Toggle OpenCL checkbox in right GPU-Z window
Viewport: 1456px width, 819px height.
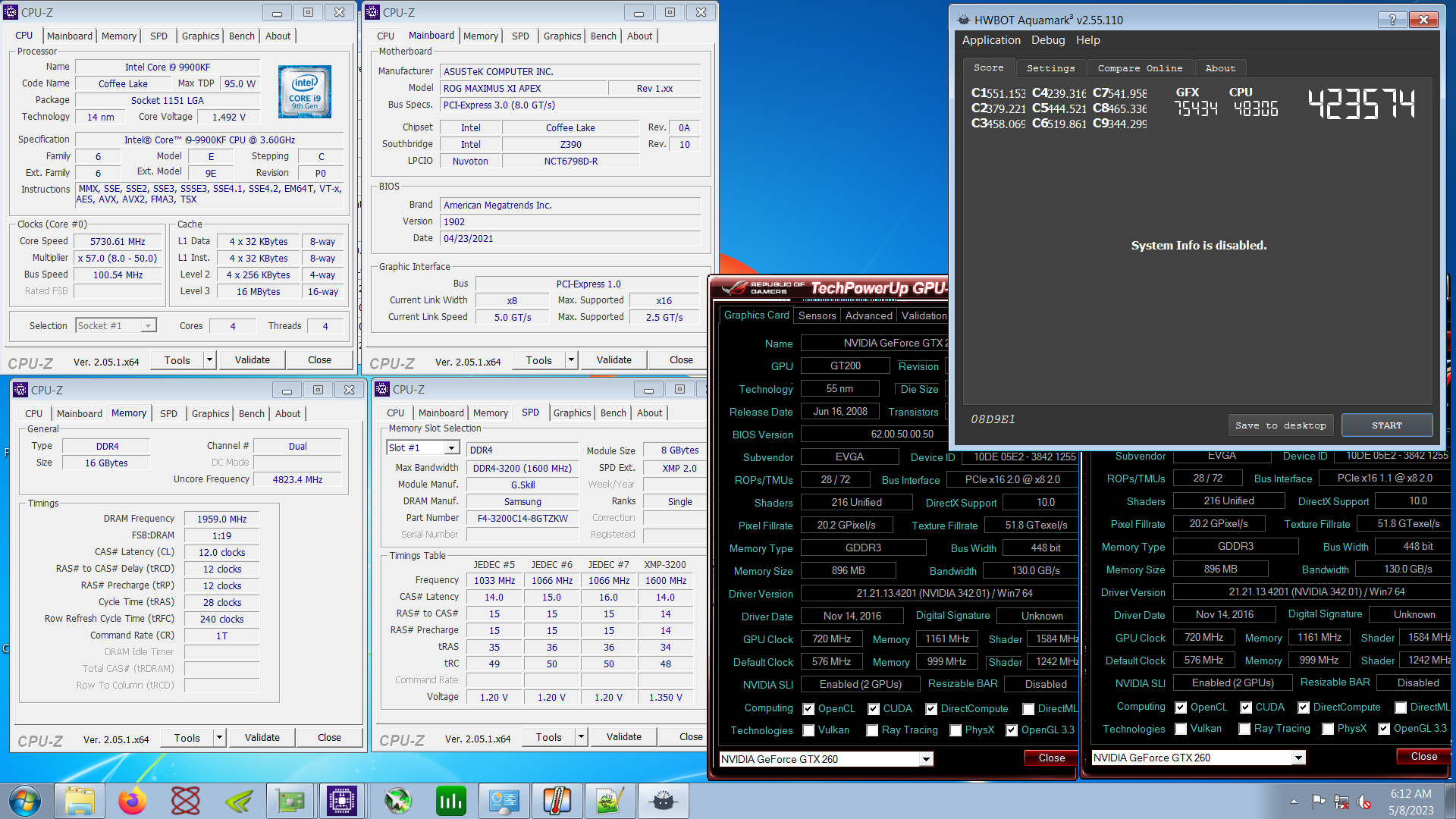tap(1181, 708)
